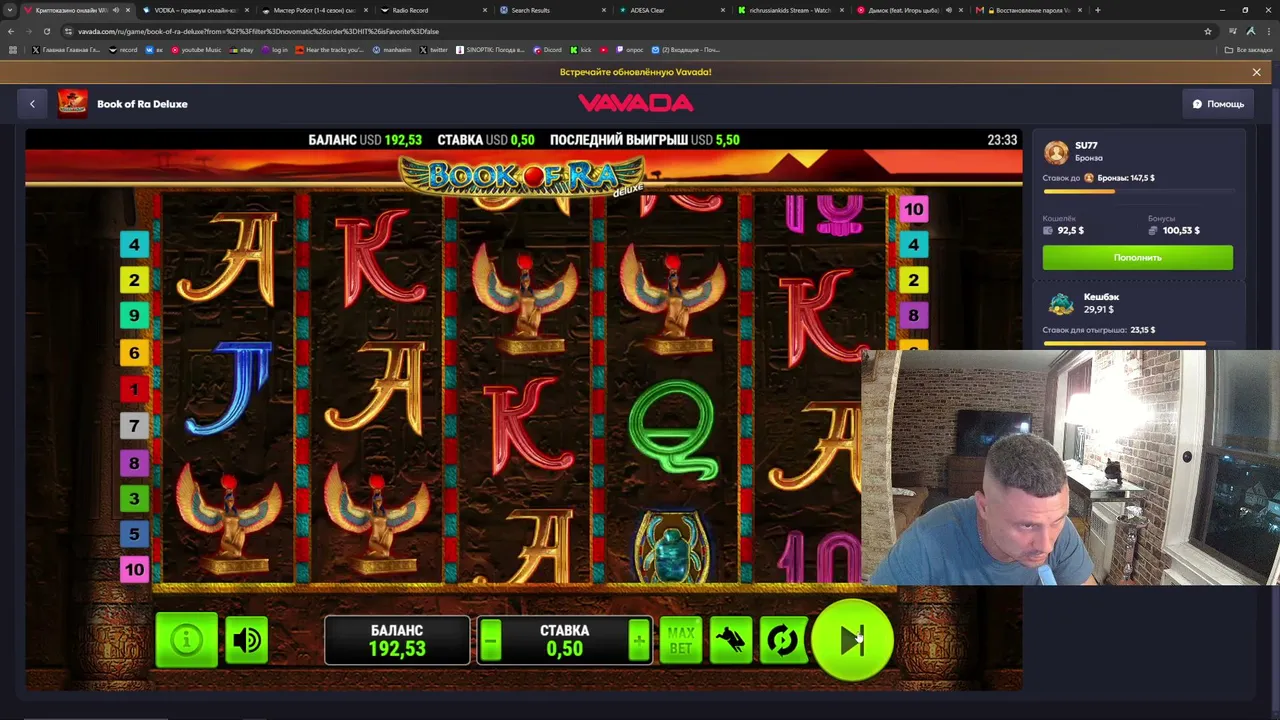Image resolution: width=1280 pixels, height=720 pixels.
Task: Open the green game info button
Action: [186, 640]
